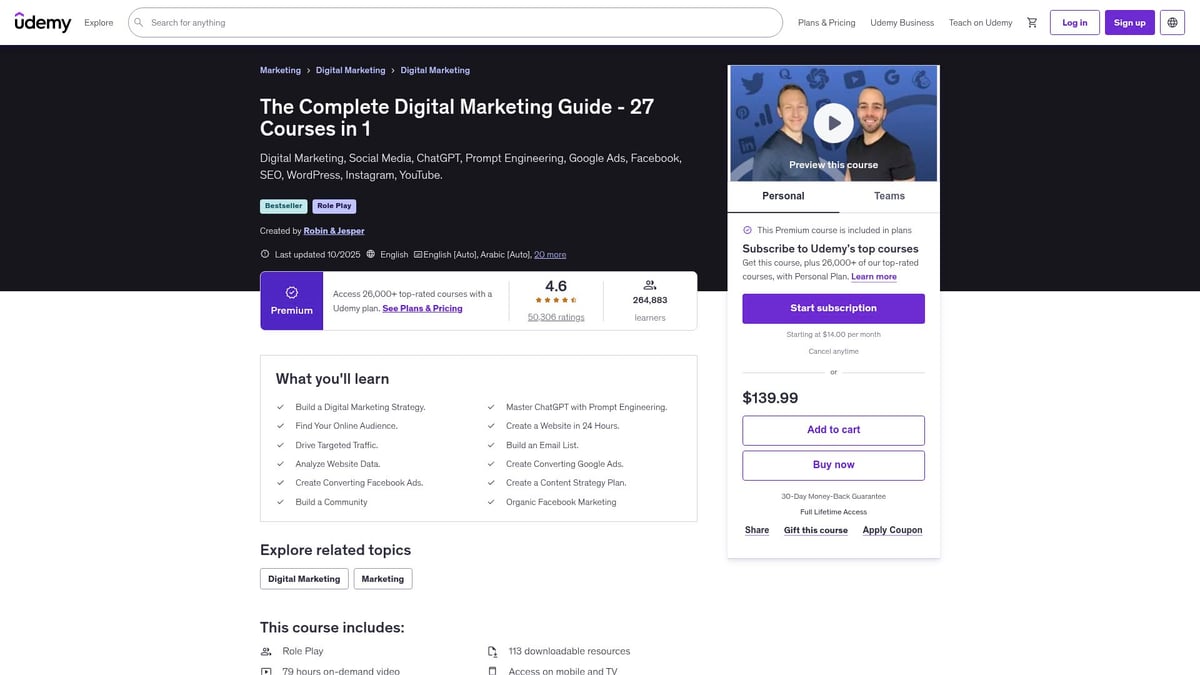Switch to the Teams tab
This screenshot has height=675, width=1200.
click(x=888, y=196)
